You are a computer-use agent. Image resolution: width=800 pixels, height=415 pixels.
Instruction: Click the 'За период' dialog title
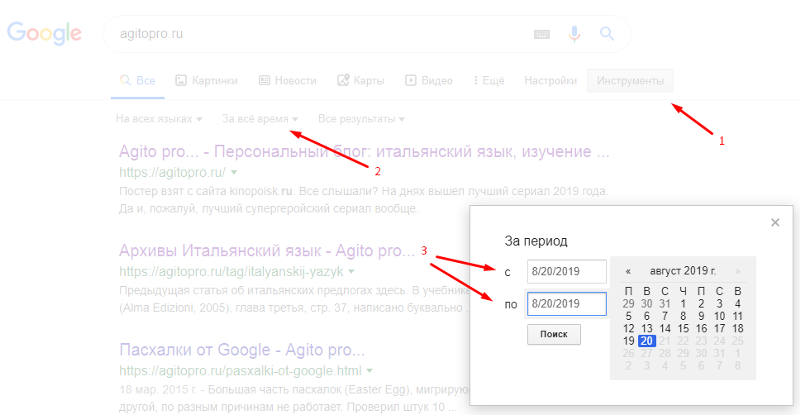536,241
